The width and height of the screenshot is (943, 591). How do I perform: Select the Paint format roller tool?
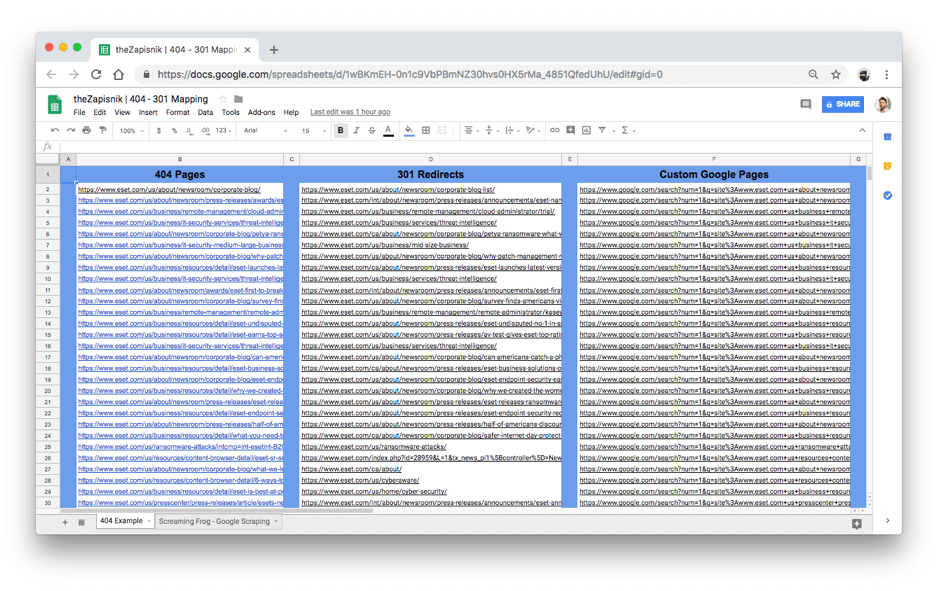(103, 130)
